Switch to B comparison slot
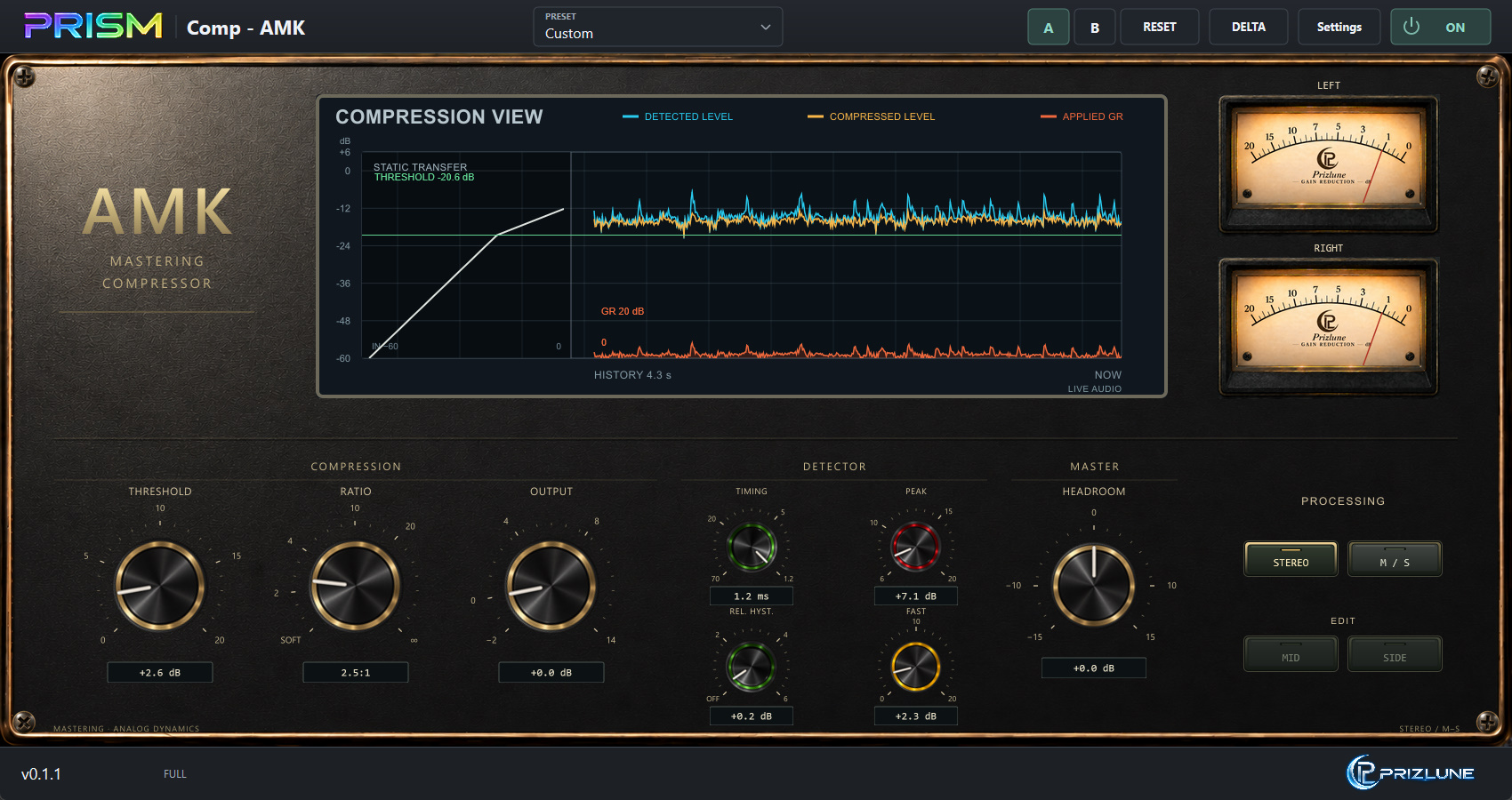 point(1095,27)
